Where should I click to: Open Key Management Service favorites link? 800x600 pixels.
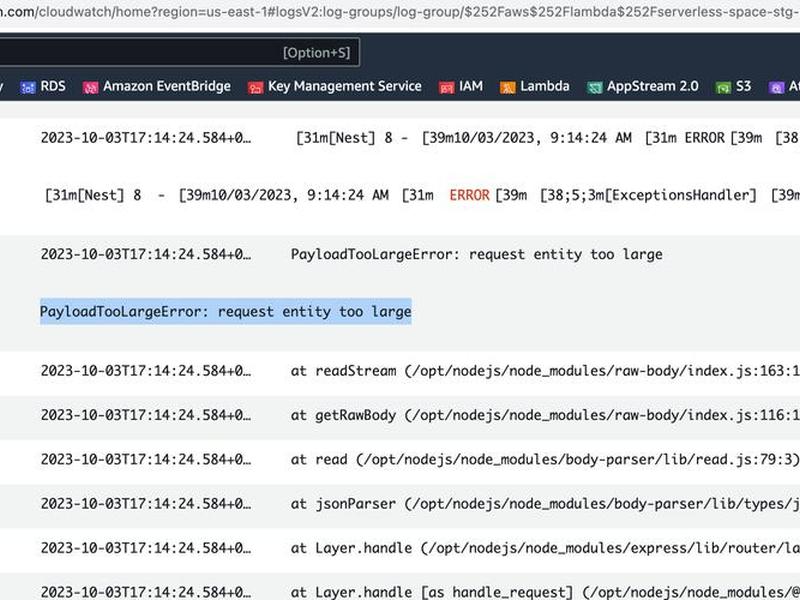click(344, 86)
